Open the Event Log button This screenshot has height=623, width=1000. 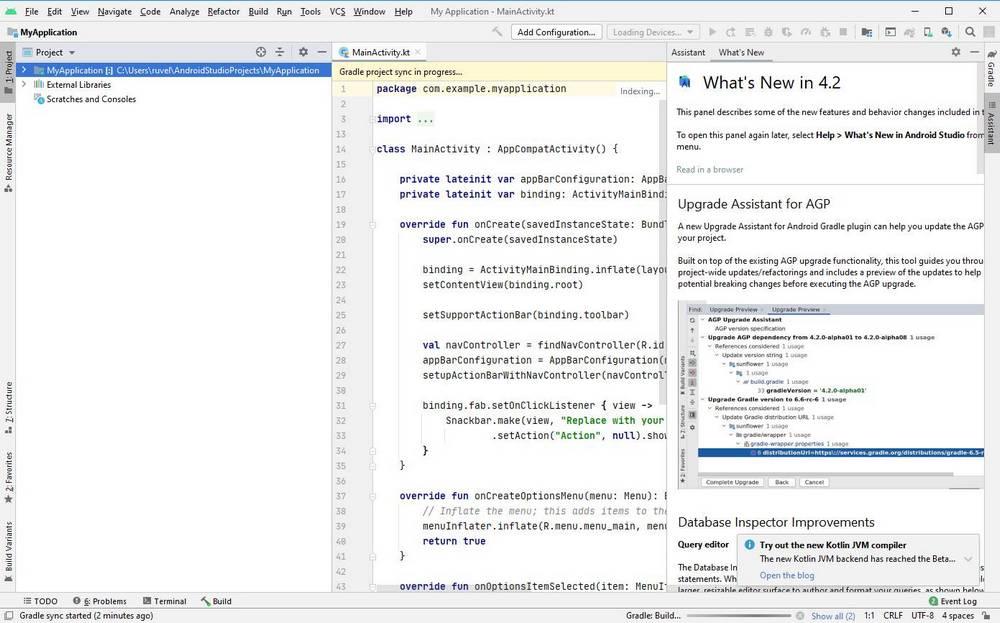[x=953, y=601]
